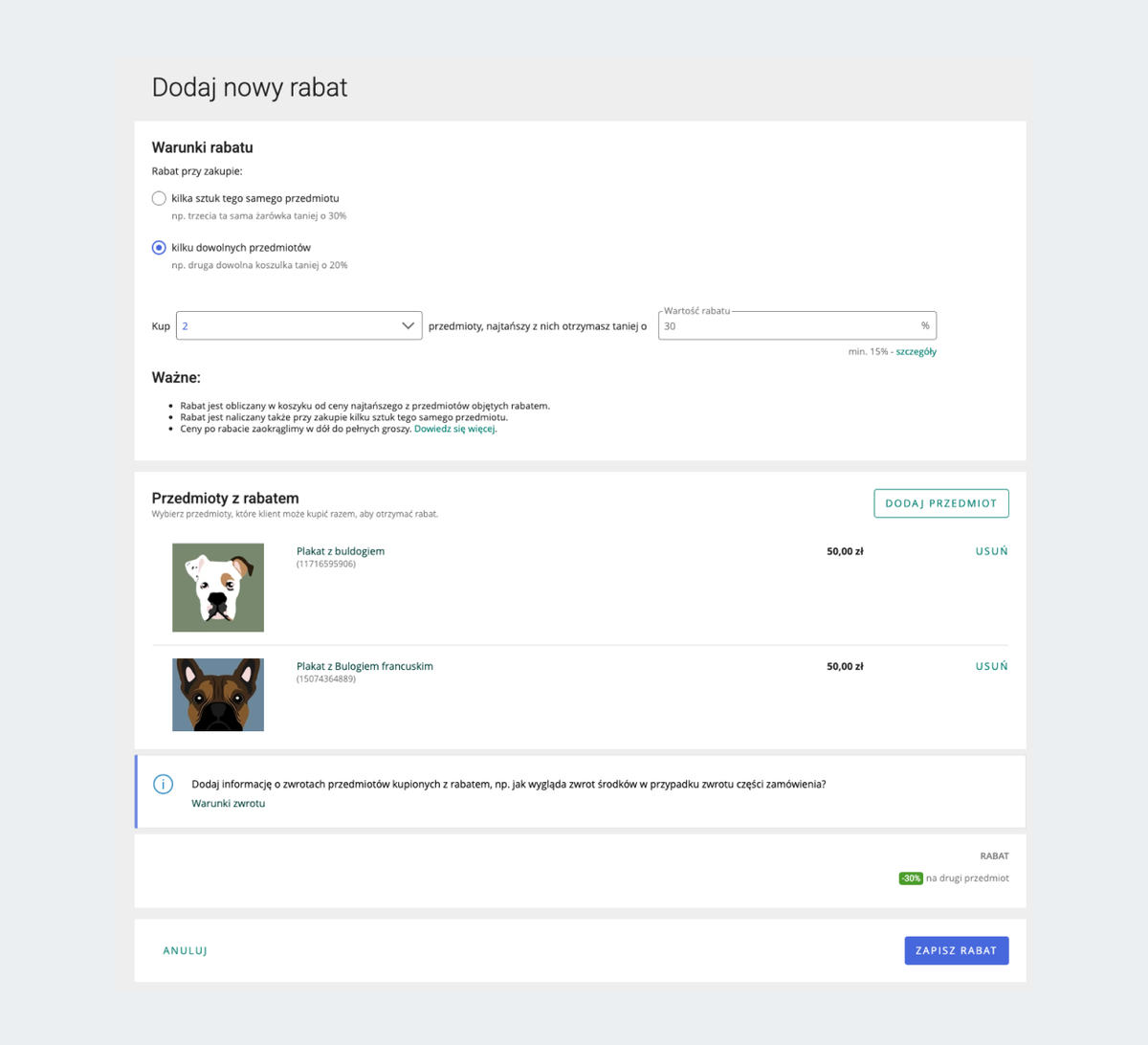
Task: Open 'Plakat z buldogiem' item link
Action: click(x=341, y=551)
